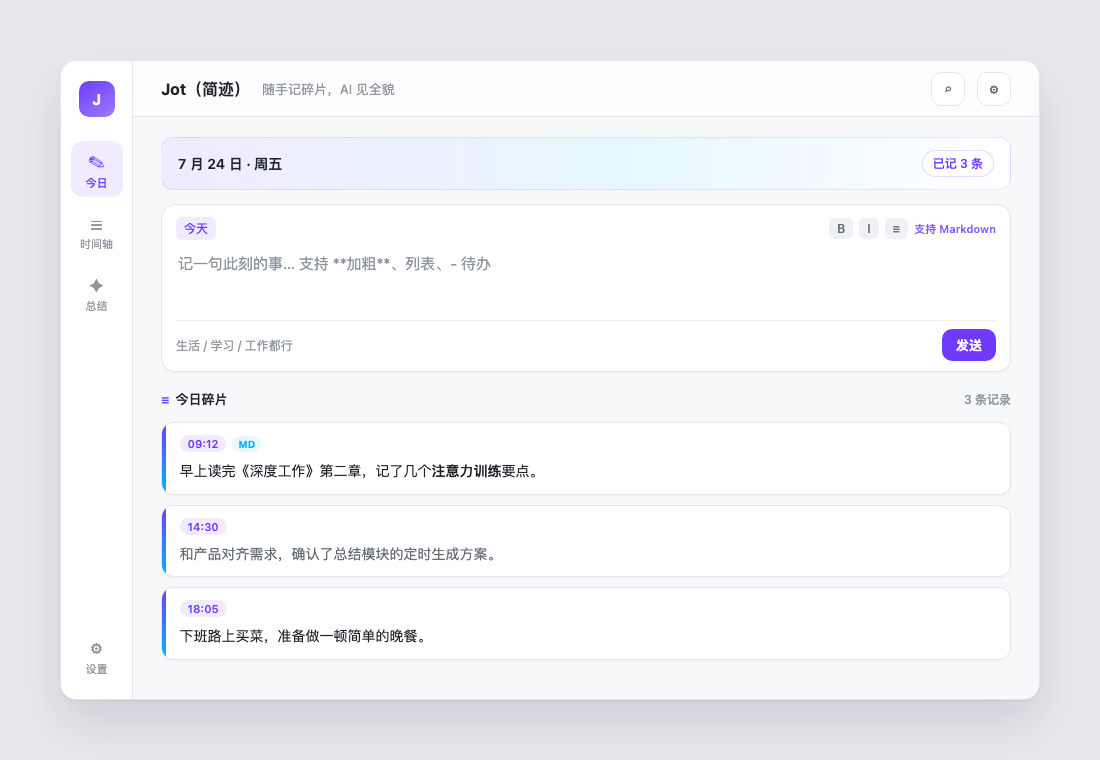Click the Jot（简迹） title
Screen dimensions: 1100x760
coord(203,89)
